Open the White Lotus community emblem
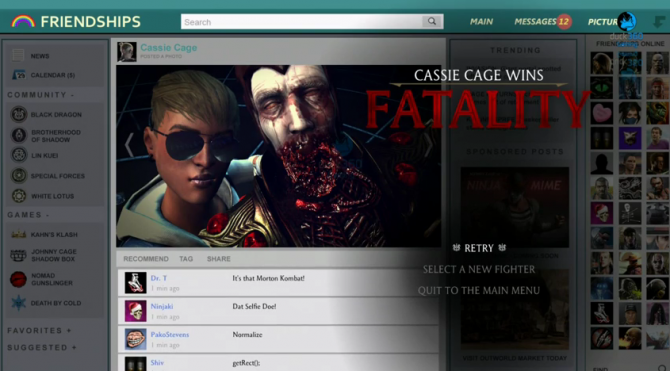This screenshot has height=371, width=670. 19,196
